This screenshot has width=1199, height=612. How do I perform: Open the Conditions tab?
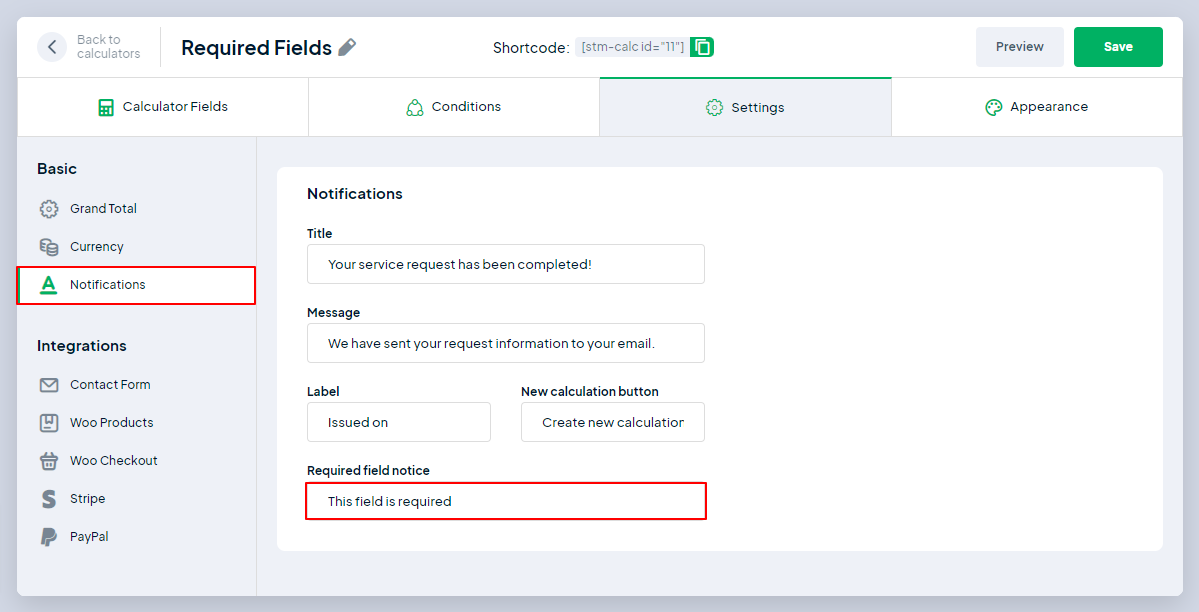click(454, 107)
